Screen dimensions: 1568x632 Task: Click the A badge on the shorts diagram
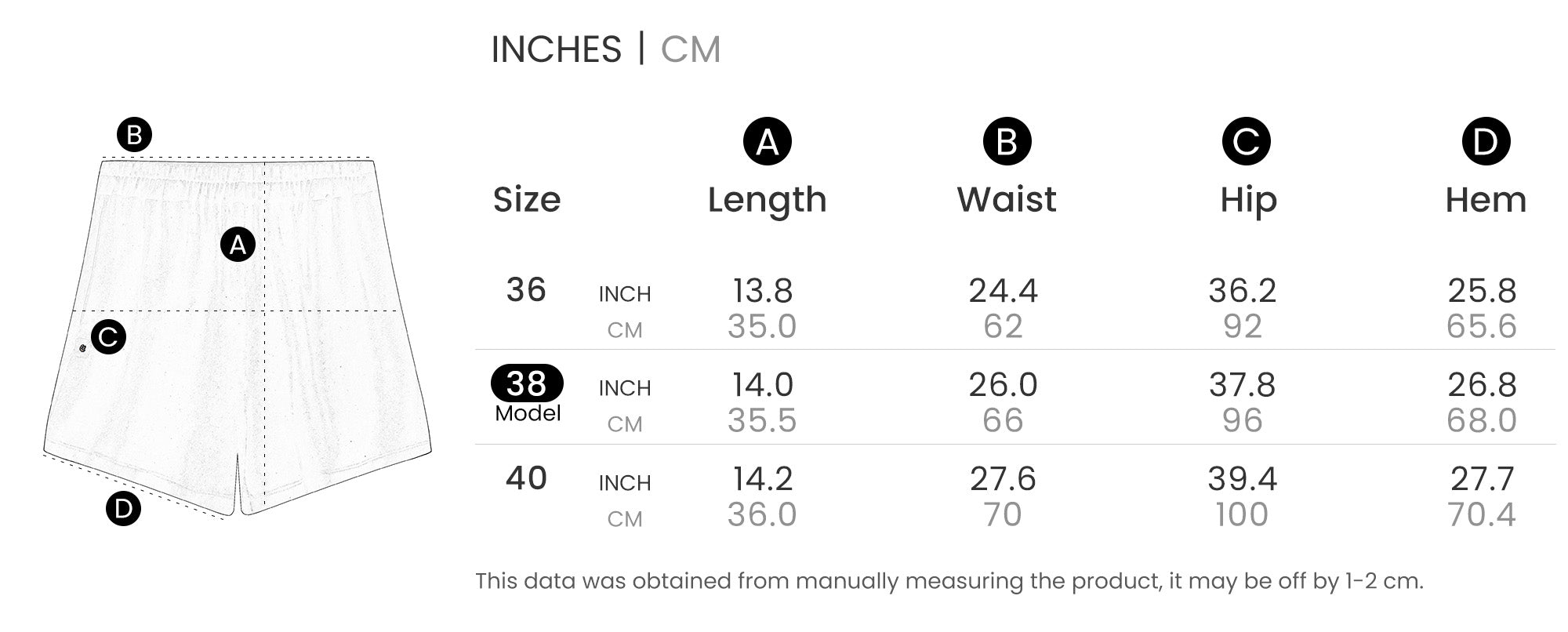(238, 245)
